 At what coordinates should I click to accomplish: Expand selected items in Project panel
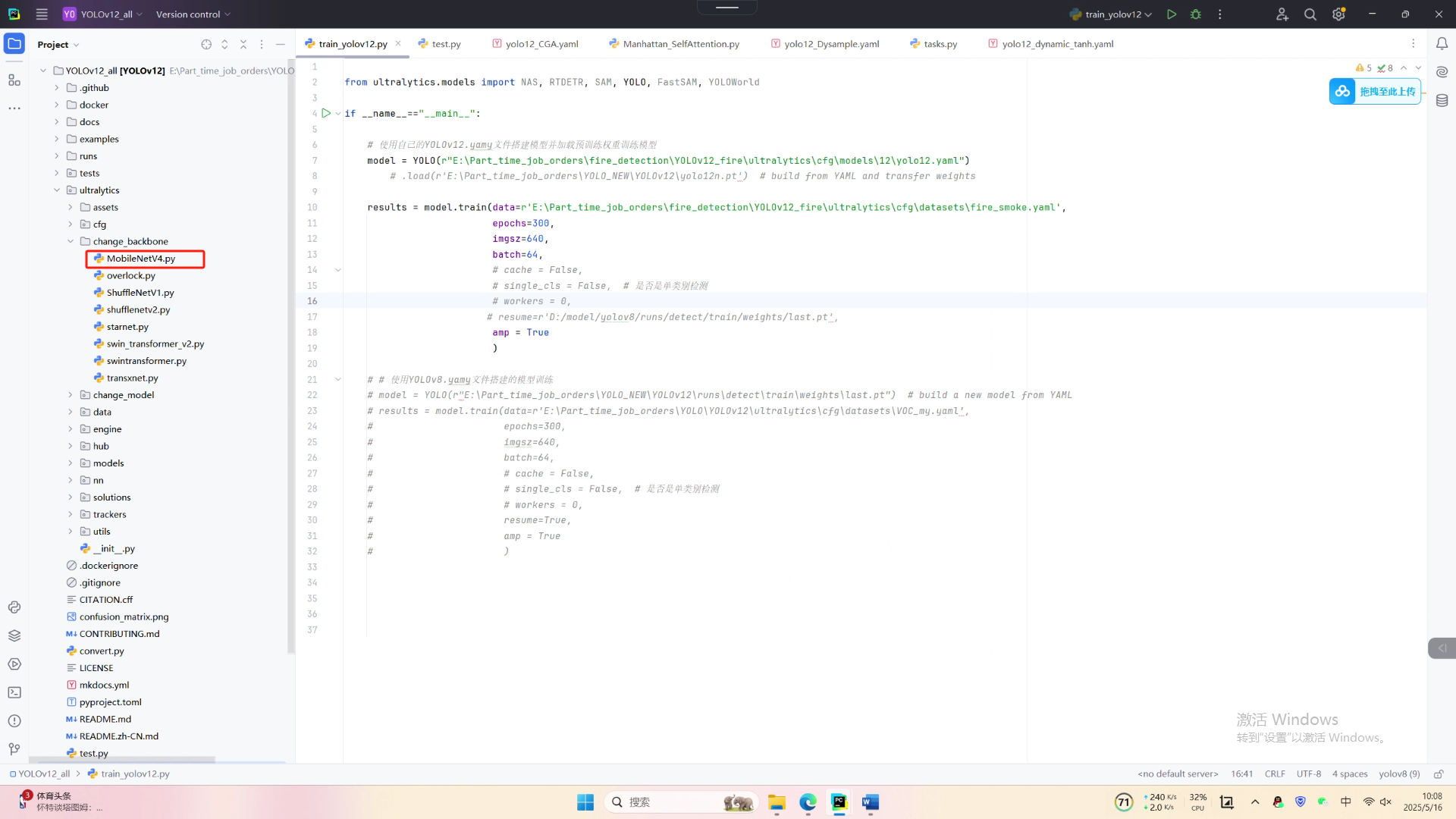click(x=224, y=45)
